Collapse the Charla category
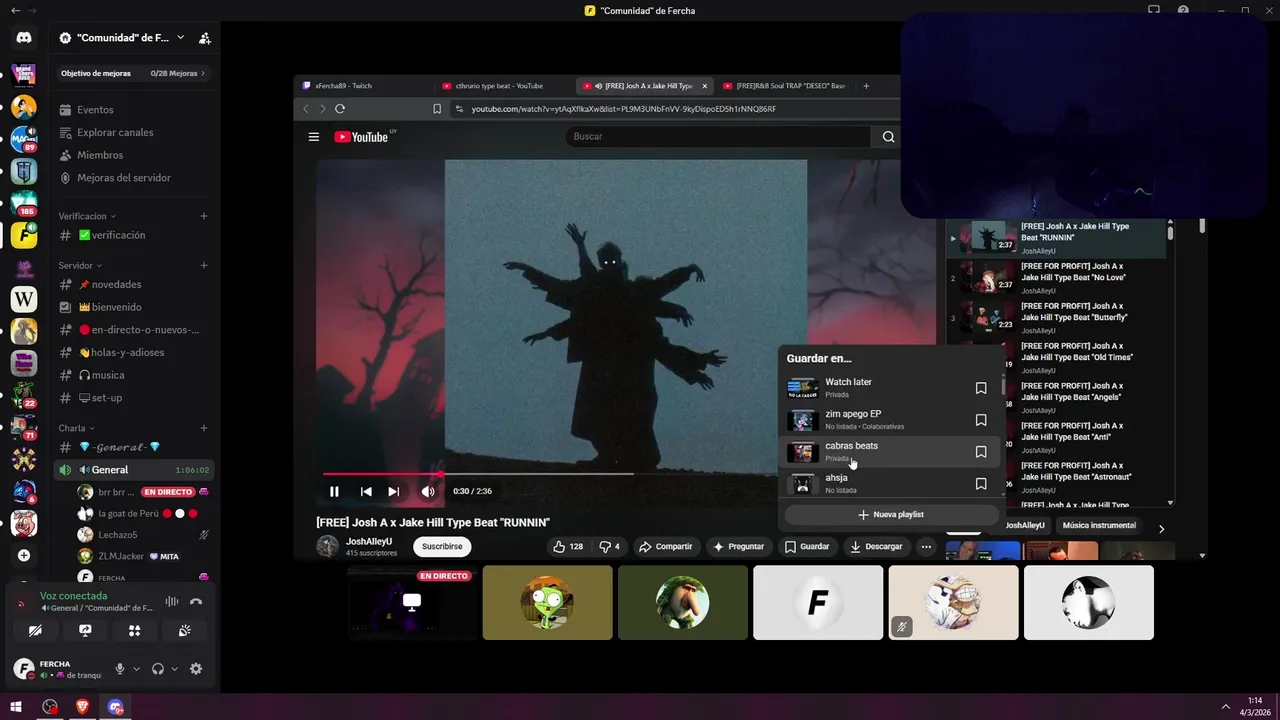1280x720 pixels. pyautogui.click(x=77, y=428)
